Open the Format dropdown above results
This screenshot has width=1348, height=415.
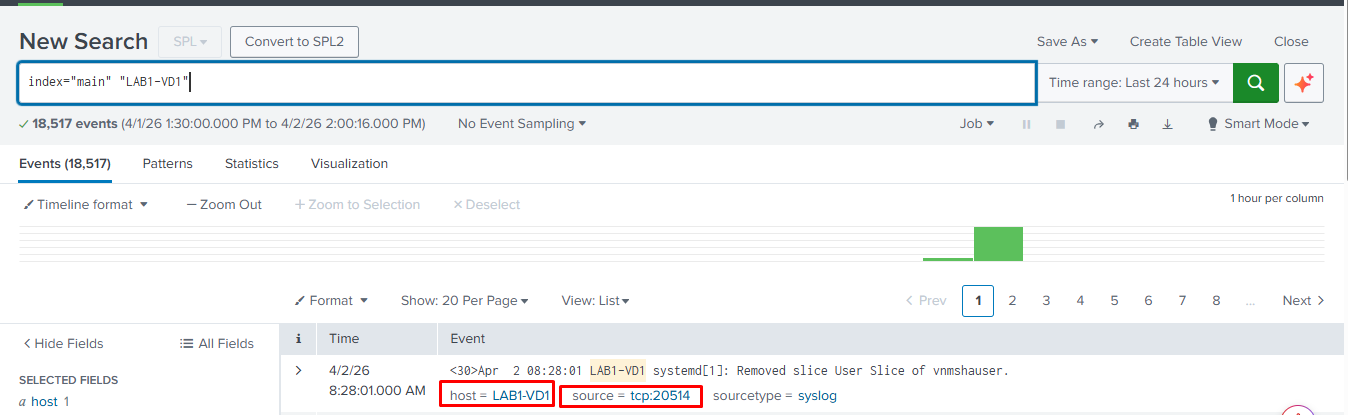(331, 300)
